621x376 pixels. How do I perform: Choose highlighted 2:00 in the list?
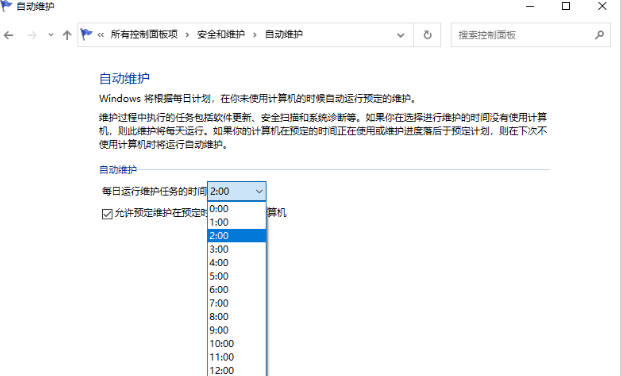[x=237, y=236]
